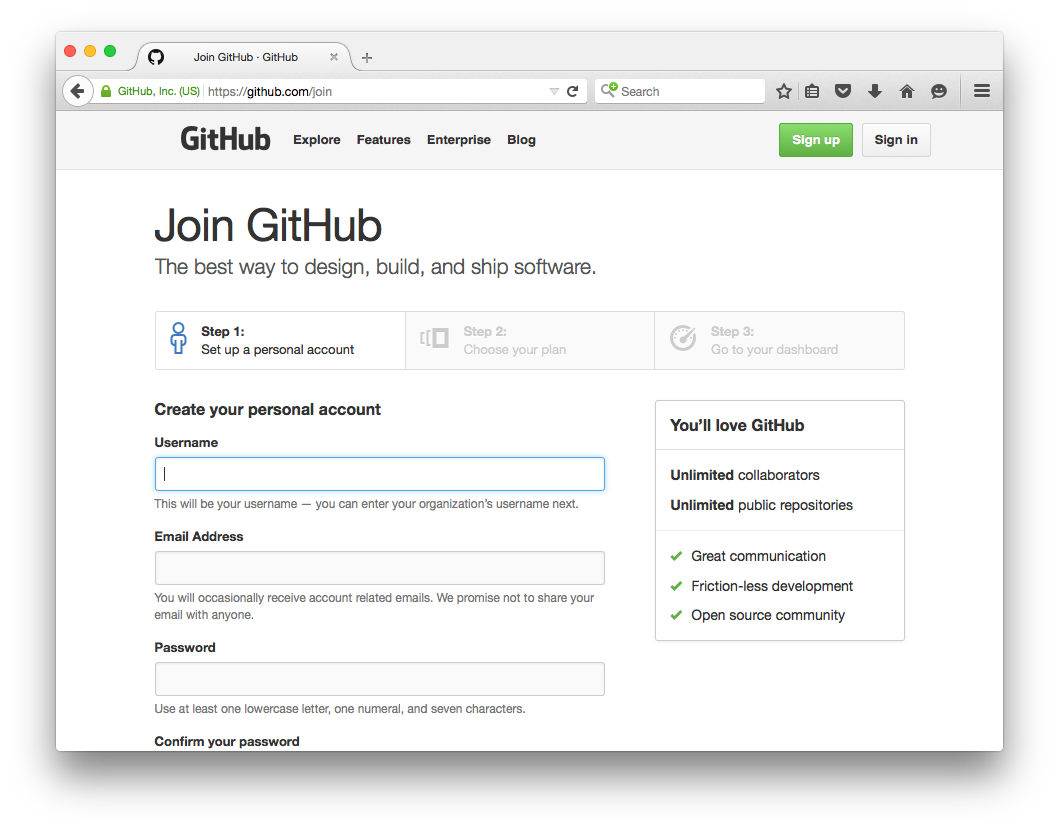Bookmark this page with the star icon

[x=784, y=91]
